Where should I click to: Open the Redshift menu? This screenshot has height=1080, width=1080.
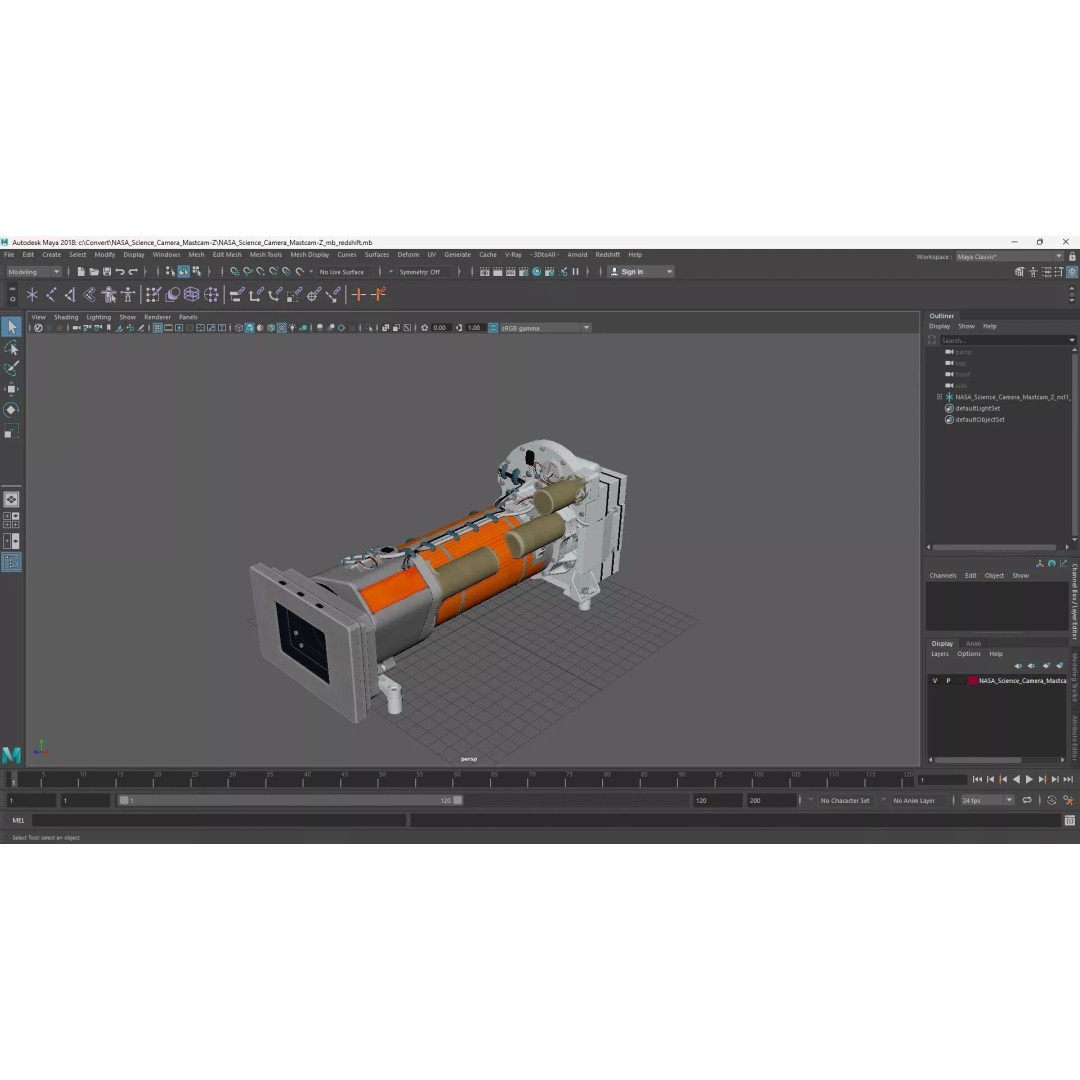[608, 254]
